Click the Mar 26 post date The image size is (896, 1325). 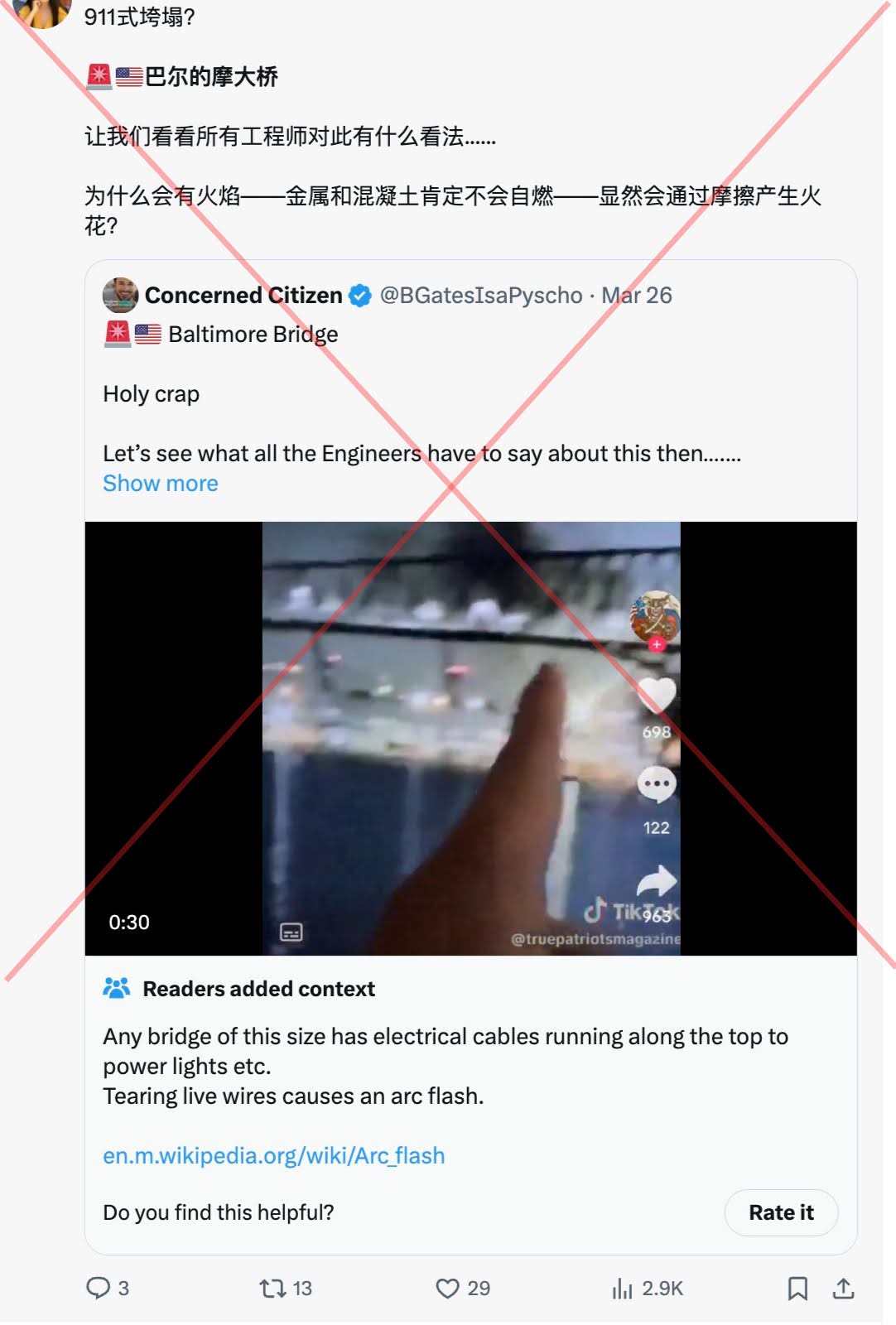click(x=637, y=296)
